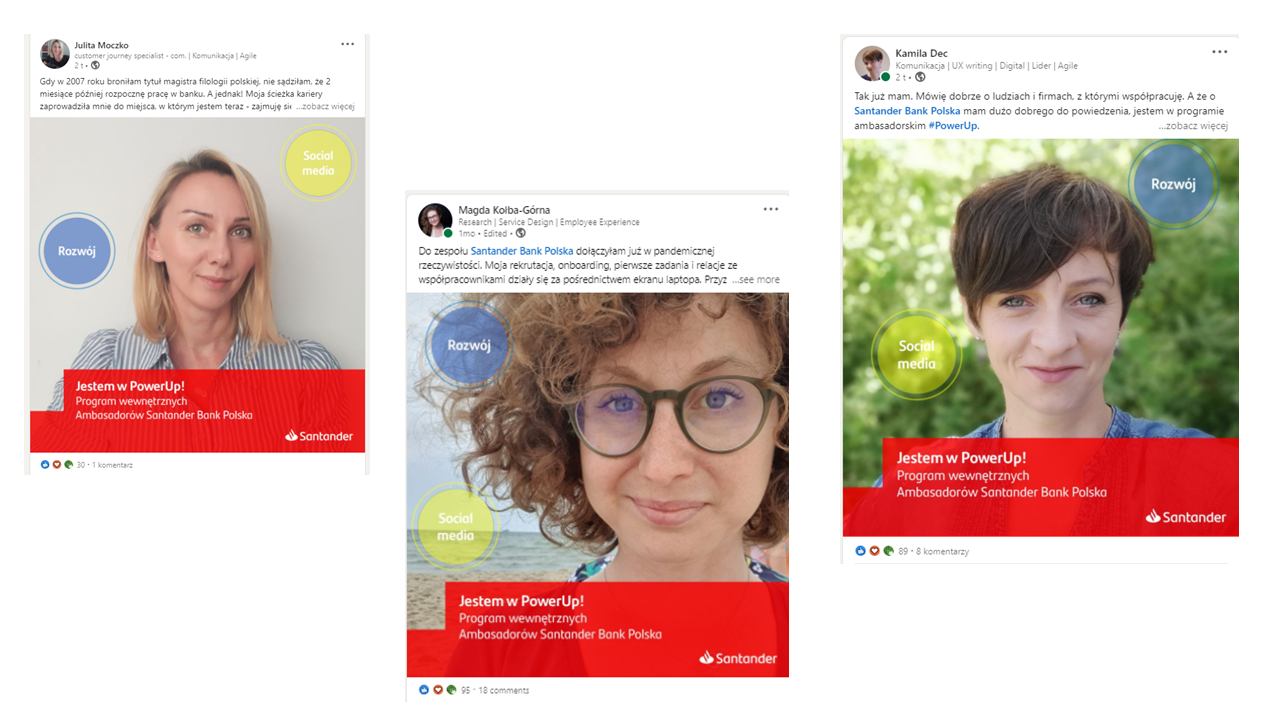Open '18 comments' on Magda's post
Image resolution: width=1280 pixels, height=720 pixels.
(x=504, y=690)
